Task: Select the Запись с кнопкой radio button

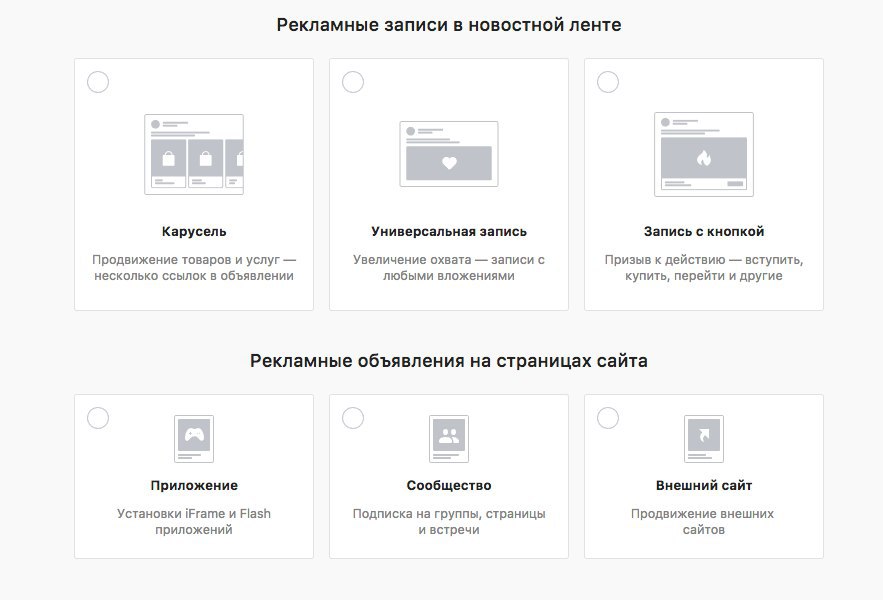Action: click(608, 82)
